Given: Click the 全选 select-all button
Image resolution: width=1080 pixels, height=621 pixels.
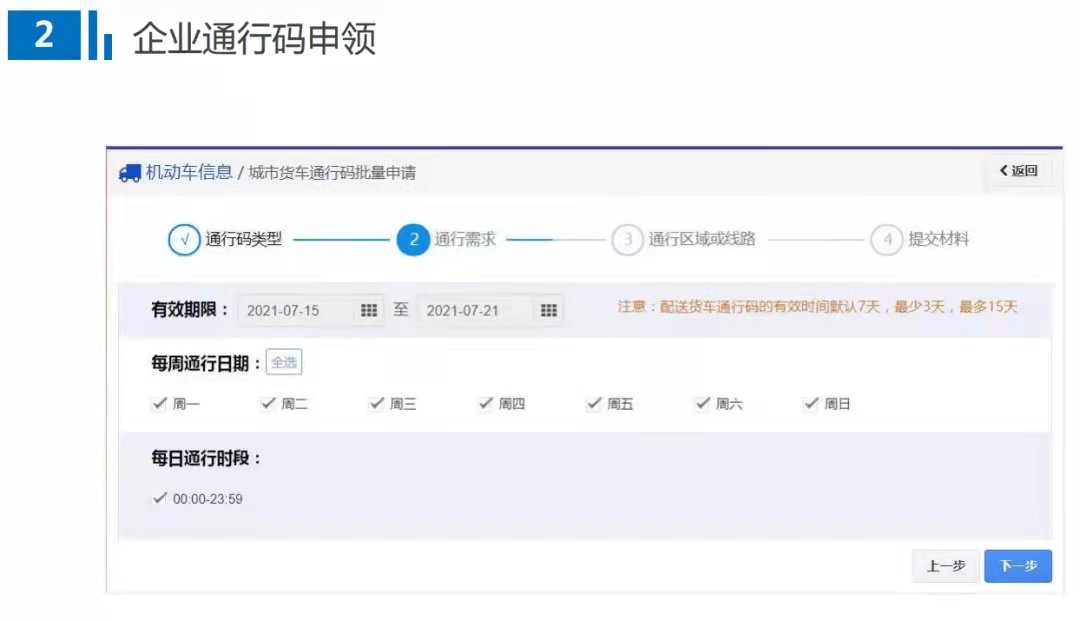Looking at the screenshot, I should click(284, 363).
